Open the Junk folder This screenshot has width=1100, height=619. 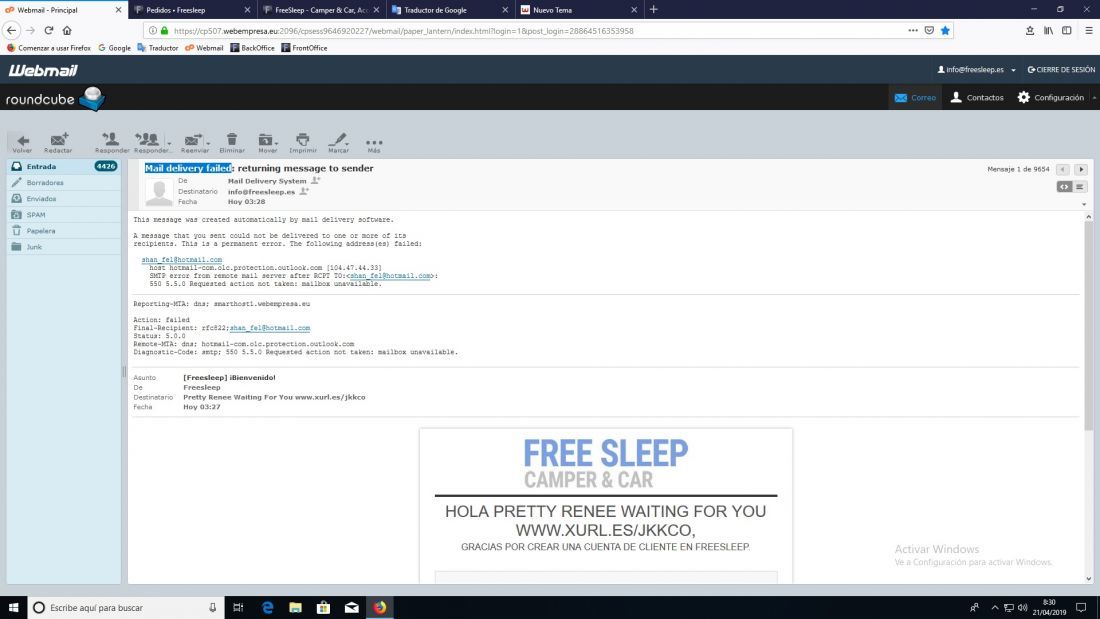click(x=63, y=247)
